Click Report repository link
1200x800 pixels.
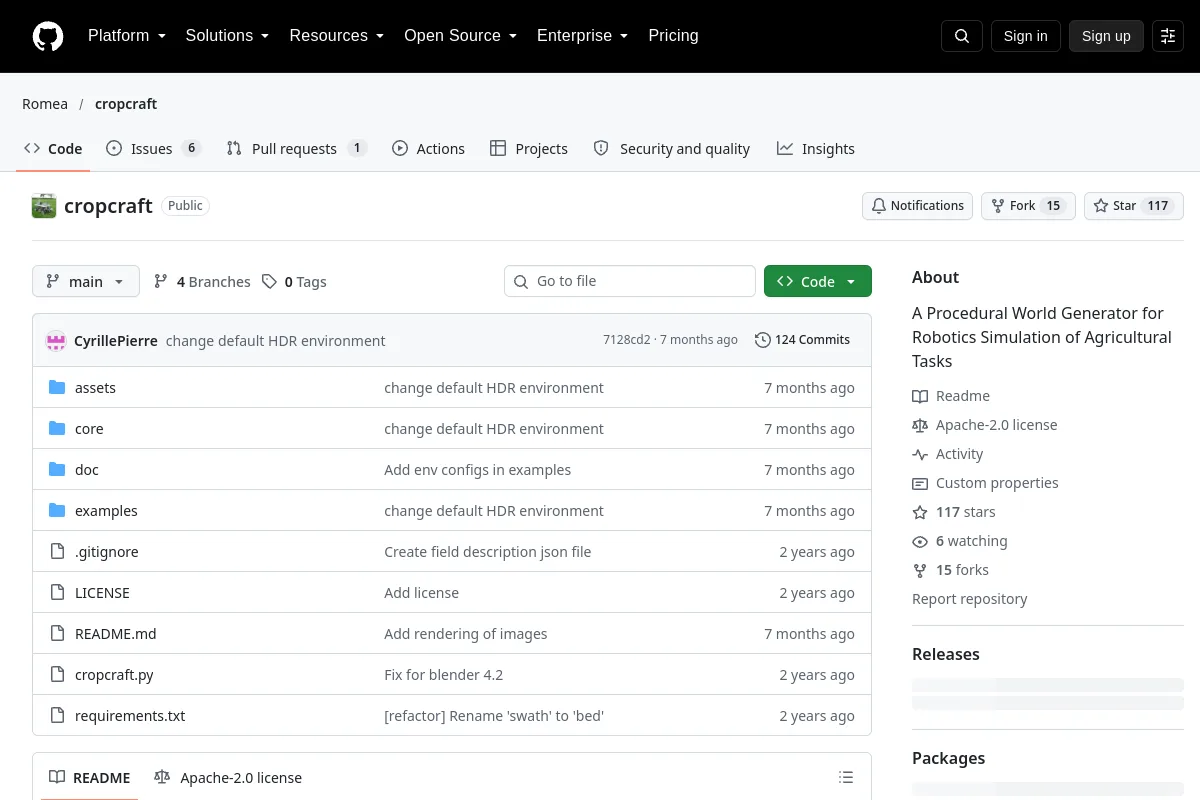pos(969,599)
